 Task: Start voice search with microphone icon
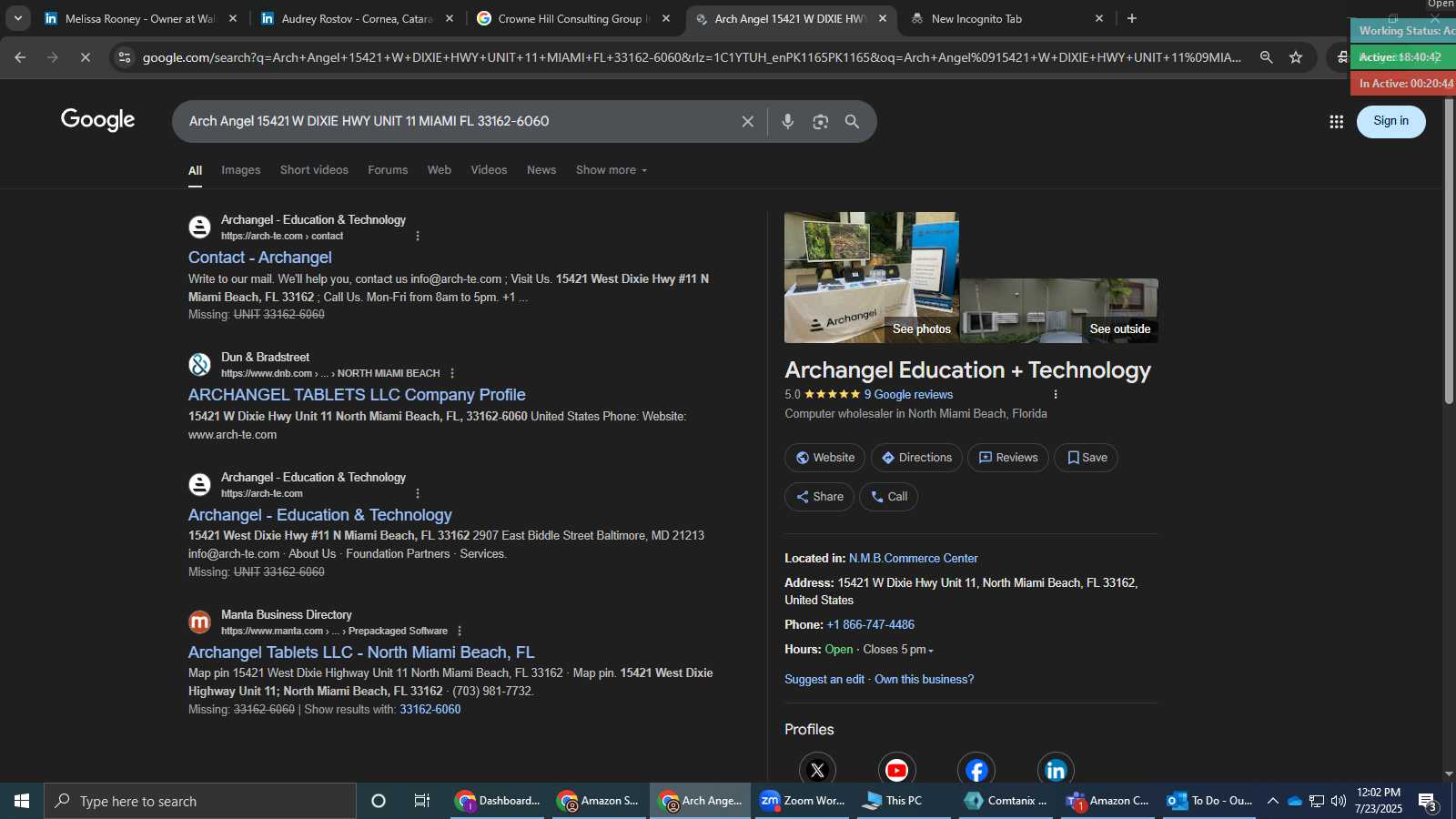pos(788,121)
